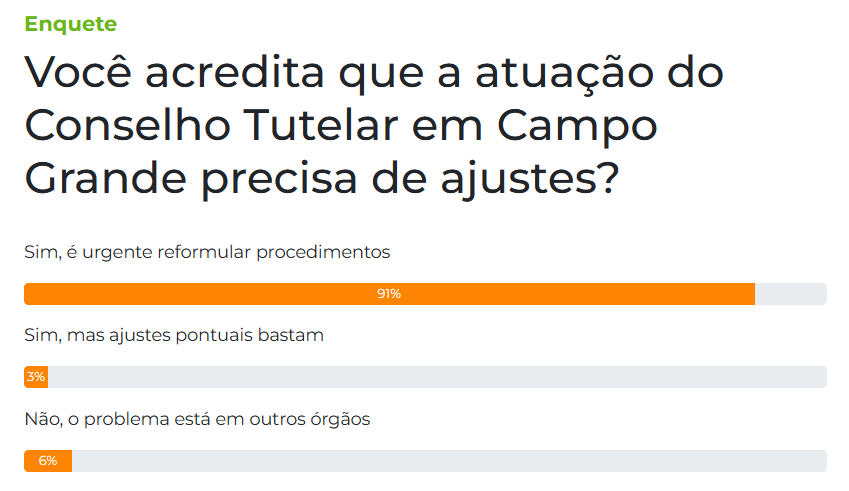The image size is (849, 491).
Task: Select option 'Não, o problema está em outros órgãos'
Action: [197, 419]
